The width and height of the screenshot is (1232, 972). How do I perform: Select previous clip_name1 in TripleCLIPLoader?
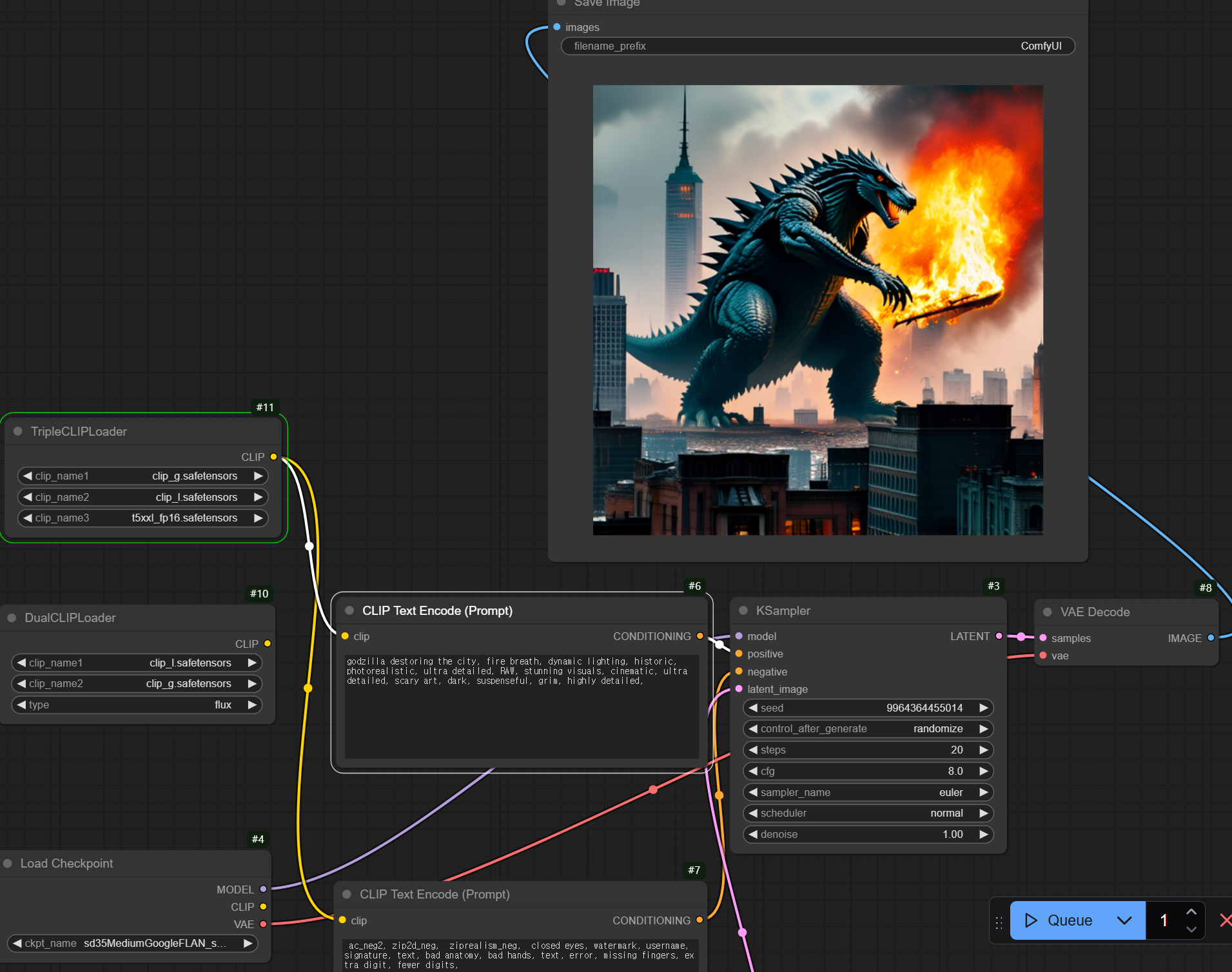pos(27,476)
